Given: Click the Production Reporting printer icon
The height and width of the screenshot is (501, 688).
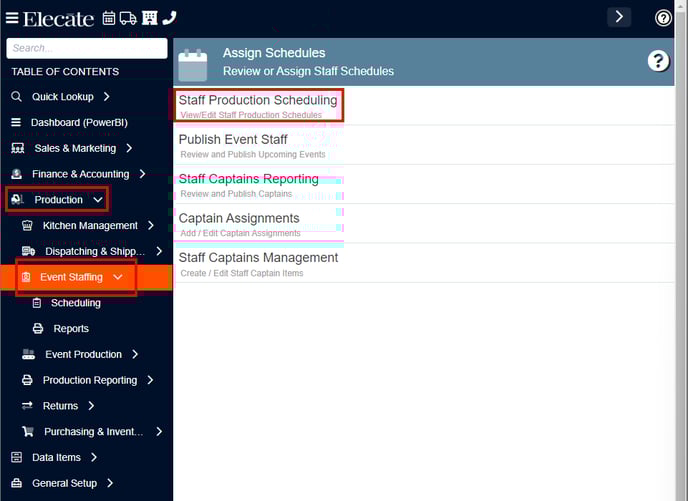Looking at the screenshot, I should pos(27,380).
